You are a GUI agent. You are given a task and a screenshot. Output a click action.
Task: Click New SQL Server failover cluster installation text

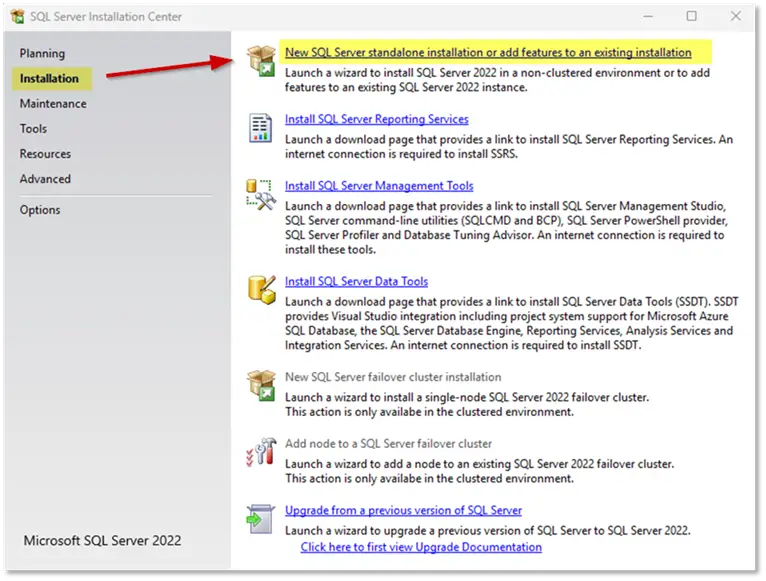pyautogui.click(x=393, y=377)
